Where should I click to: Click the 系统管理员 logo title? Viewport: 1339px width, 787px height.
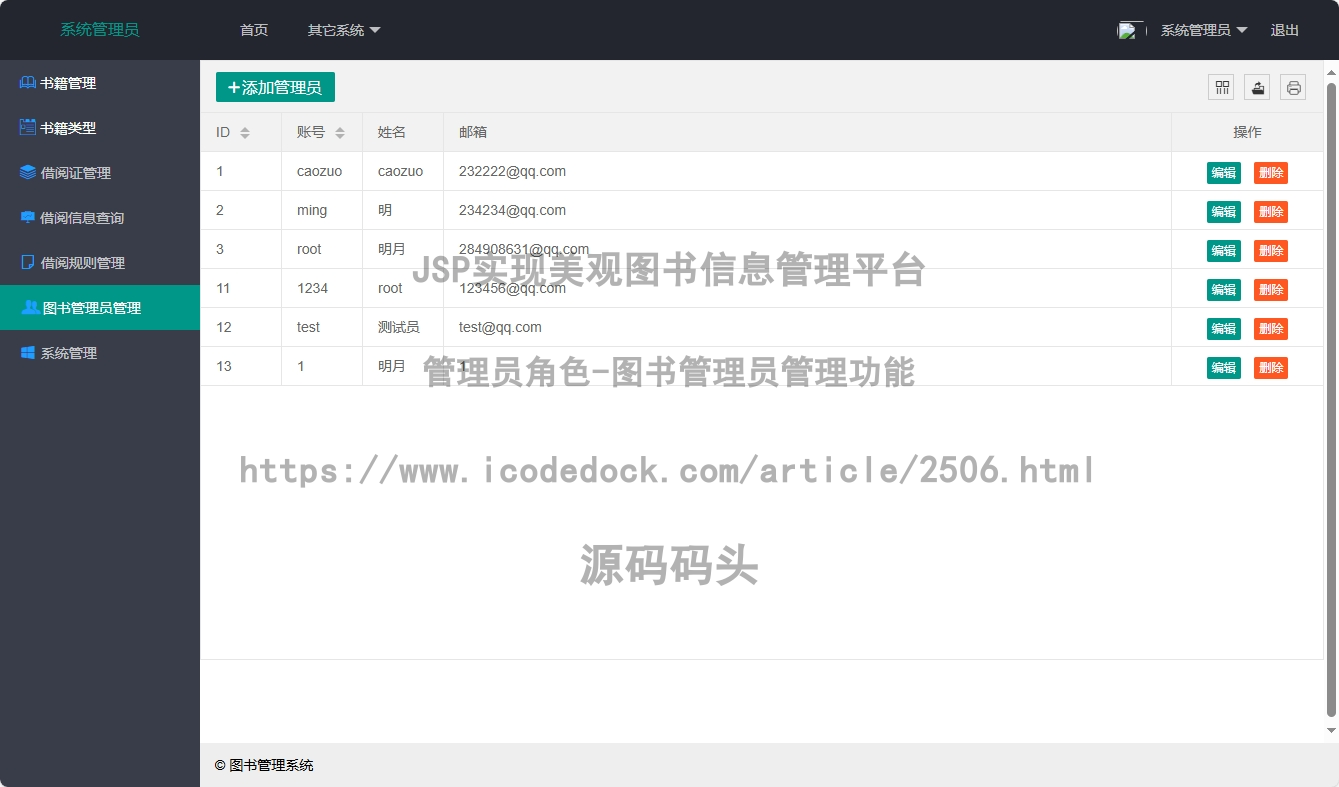100,30
